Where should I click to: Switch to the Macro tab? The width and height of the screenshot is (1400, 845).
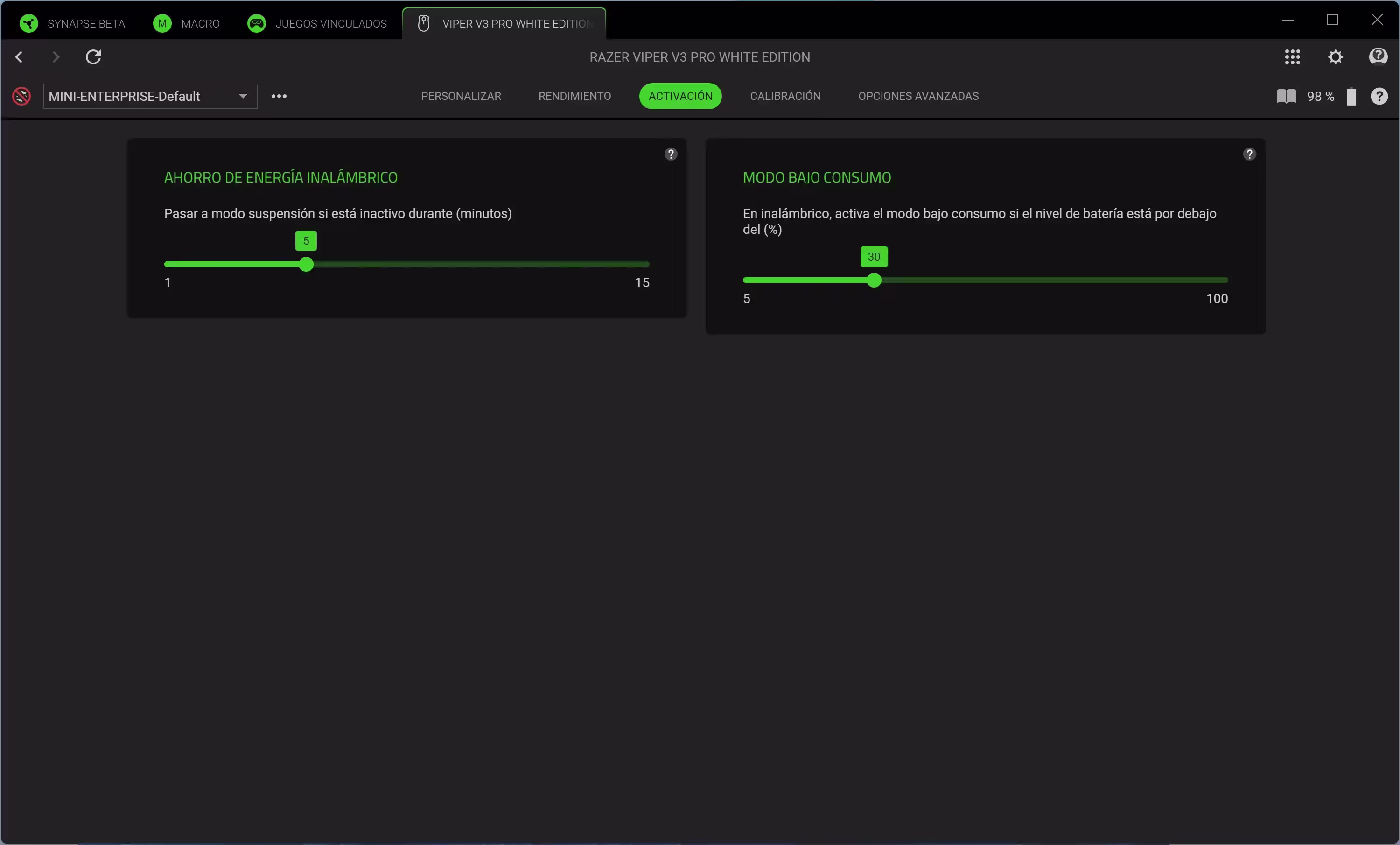[186, 23]
